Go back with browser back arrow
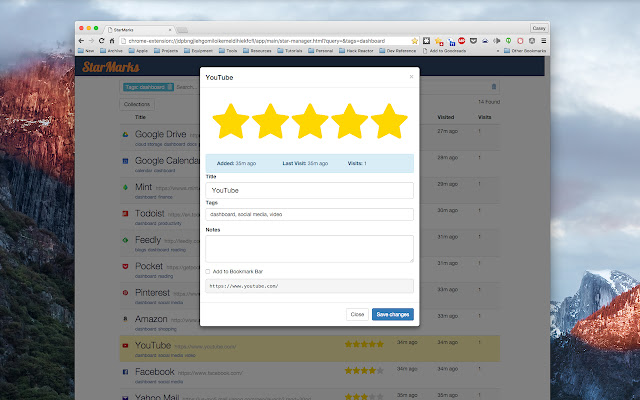This screenshot has width=640, height=400. point(81,41)
